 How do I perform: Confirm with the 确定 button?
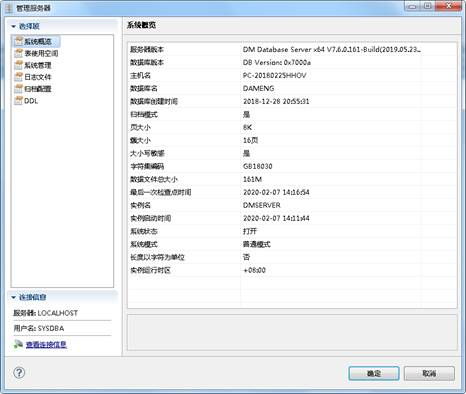[x=374, y=373]
